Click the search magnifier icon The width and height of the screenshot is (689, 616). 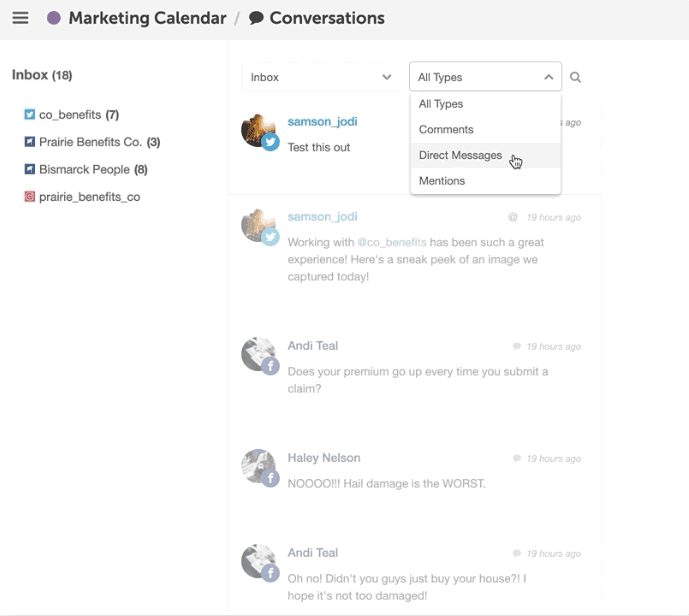point(575,77)
